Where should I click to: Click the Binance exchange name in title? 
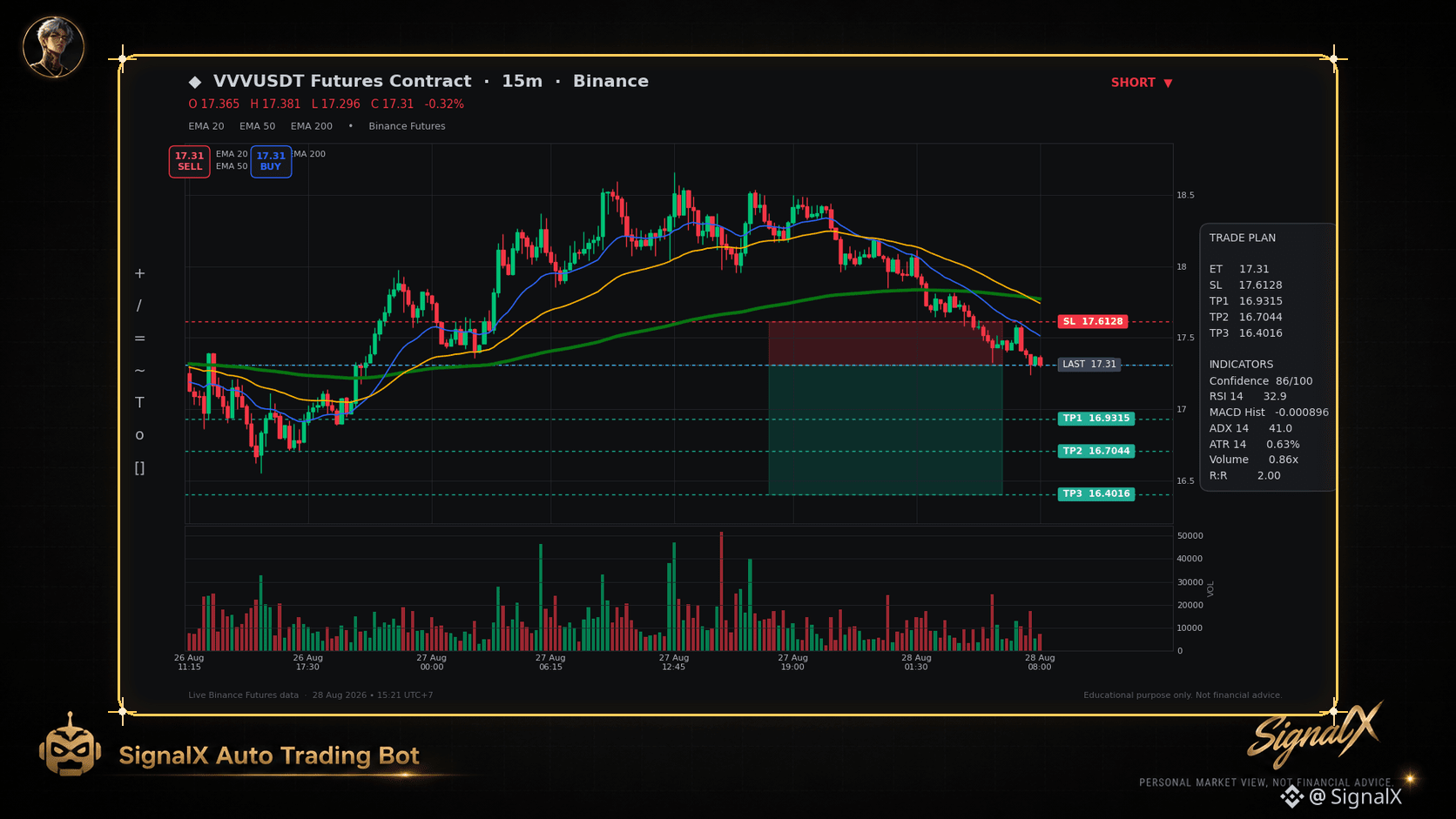tap(610, 81)
